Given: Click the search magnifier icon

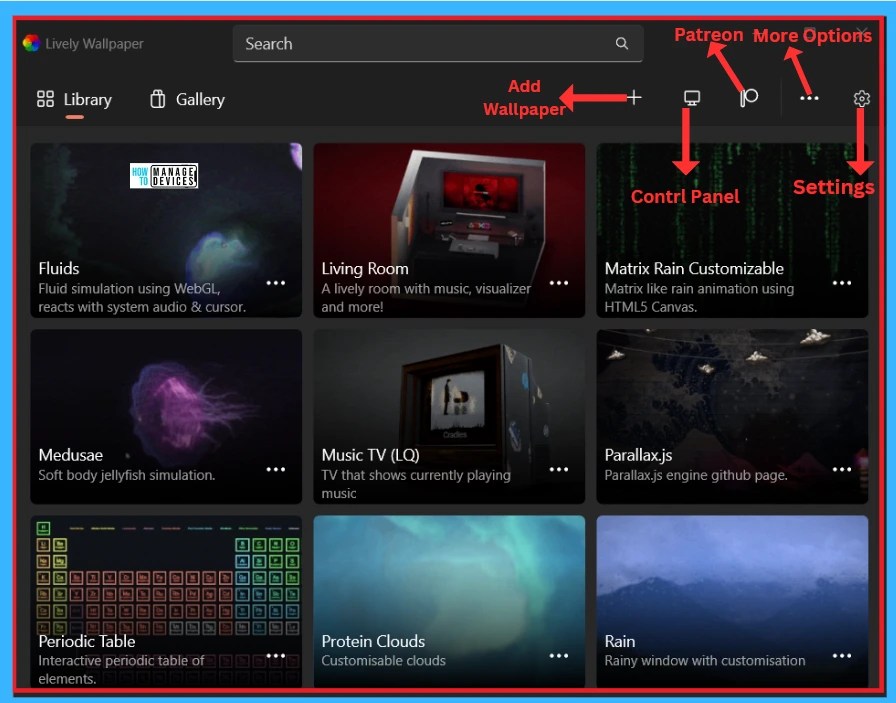Looking at the screenshot, I should pos(621,44).
